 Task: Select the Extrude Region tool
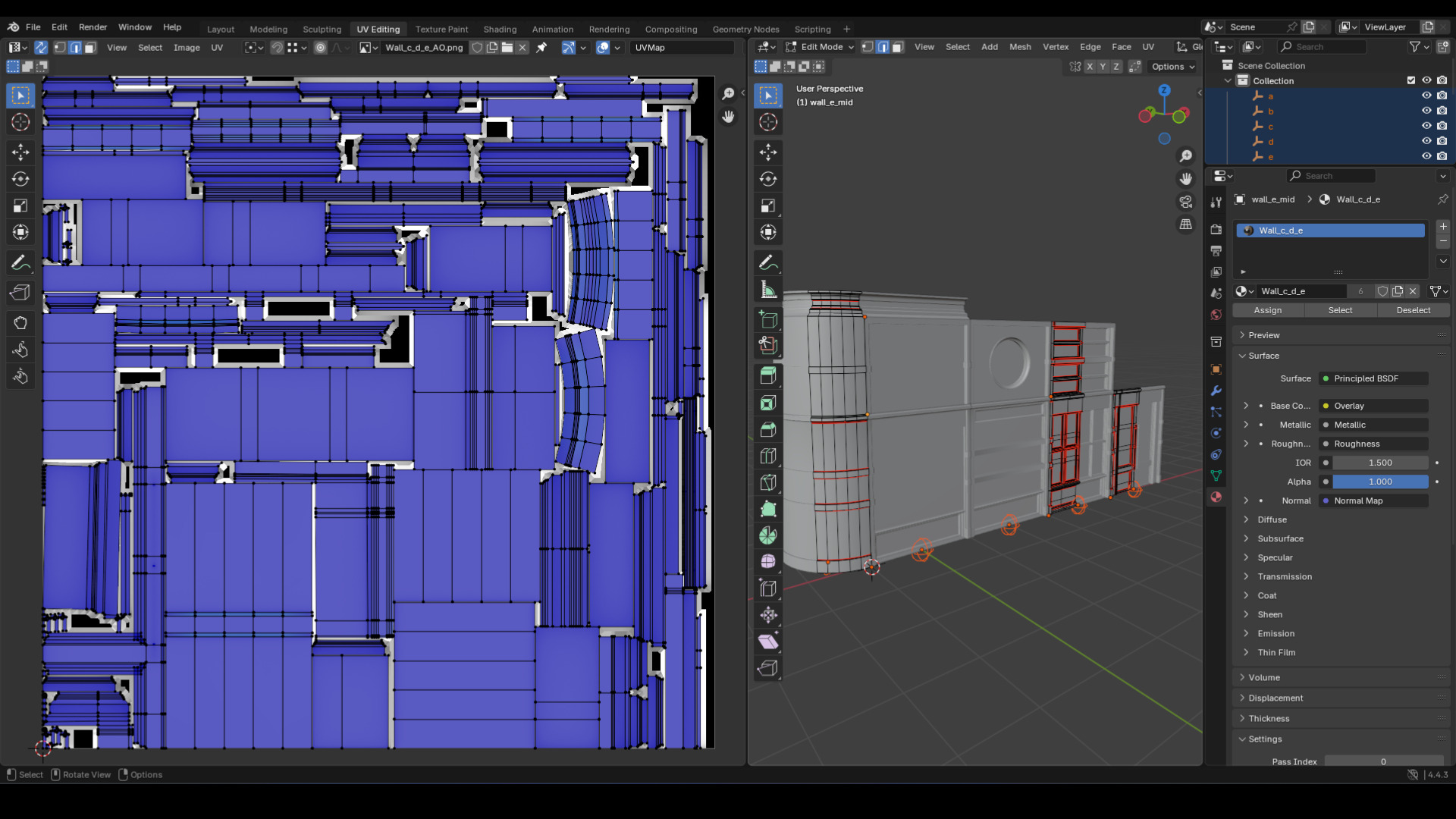click(x=767, y=375)
